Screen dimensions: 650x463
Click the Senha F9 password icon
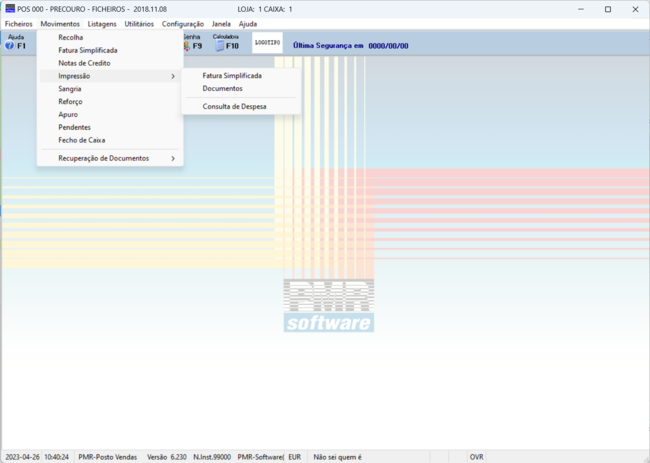(192, 43)
